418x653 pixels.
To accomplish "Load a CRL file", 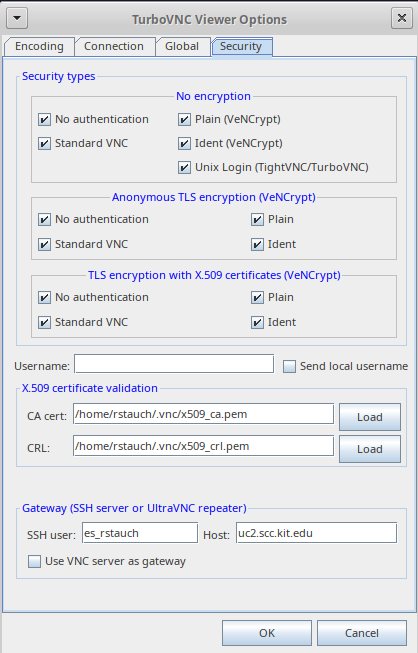I will coord(370,449).
